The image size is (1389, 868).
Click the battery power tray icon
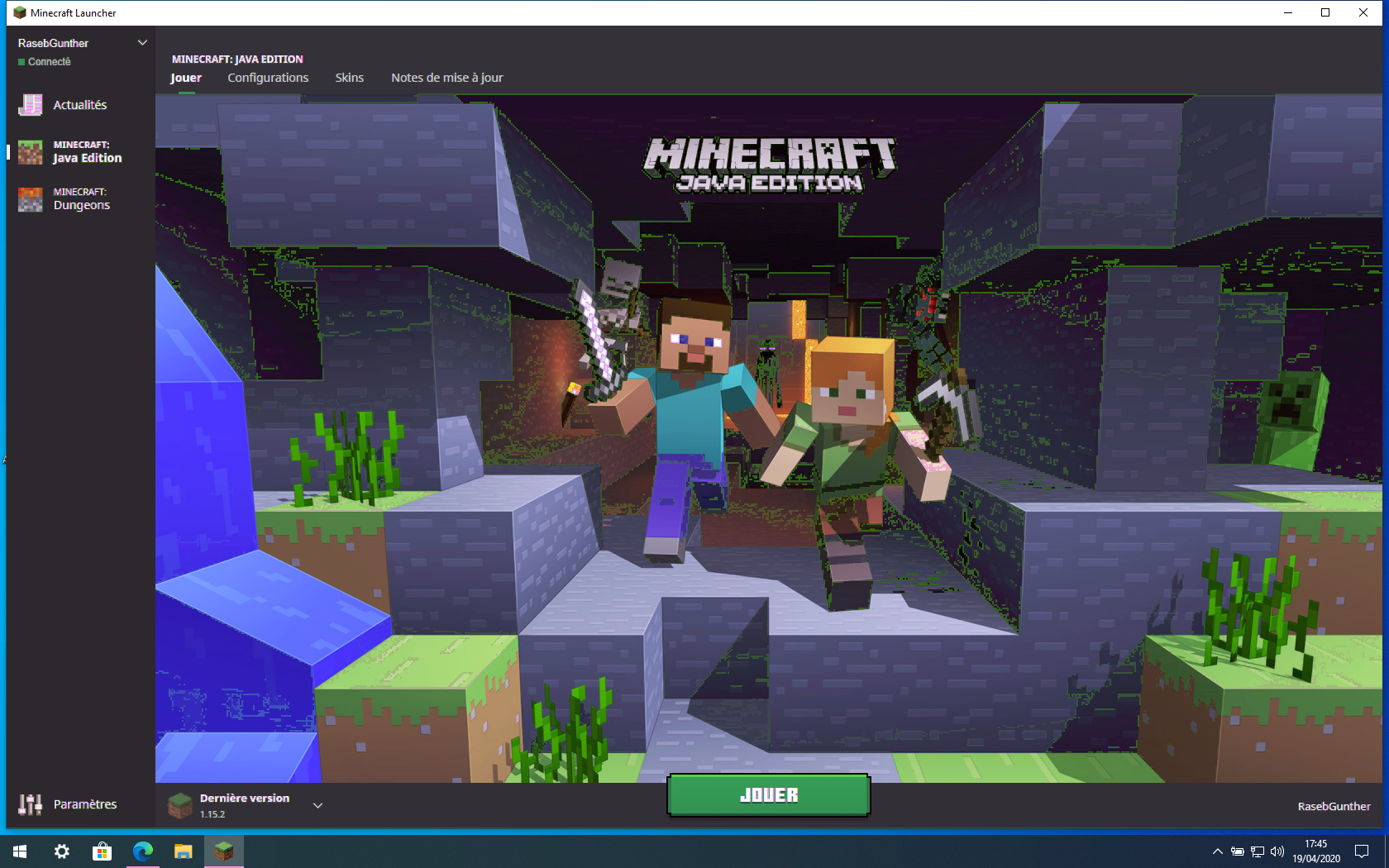pos(1237,851)
